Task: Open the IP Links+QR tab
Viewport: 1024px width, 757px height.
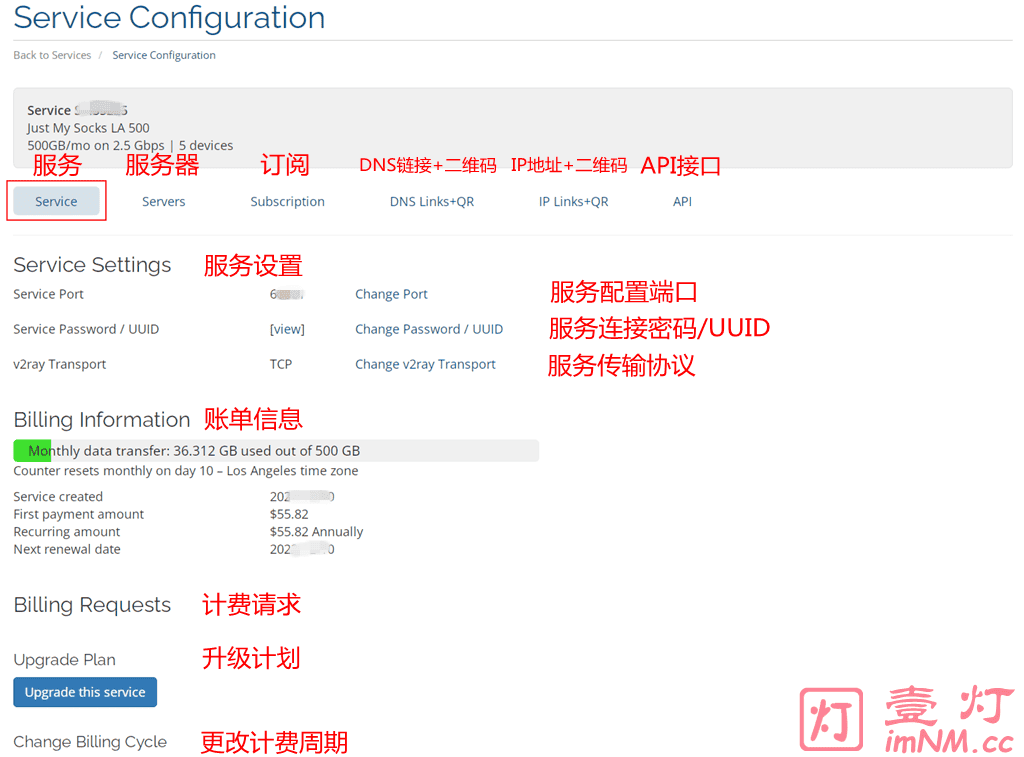Action: coord(573,201)
